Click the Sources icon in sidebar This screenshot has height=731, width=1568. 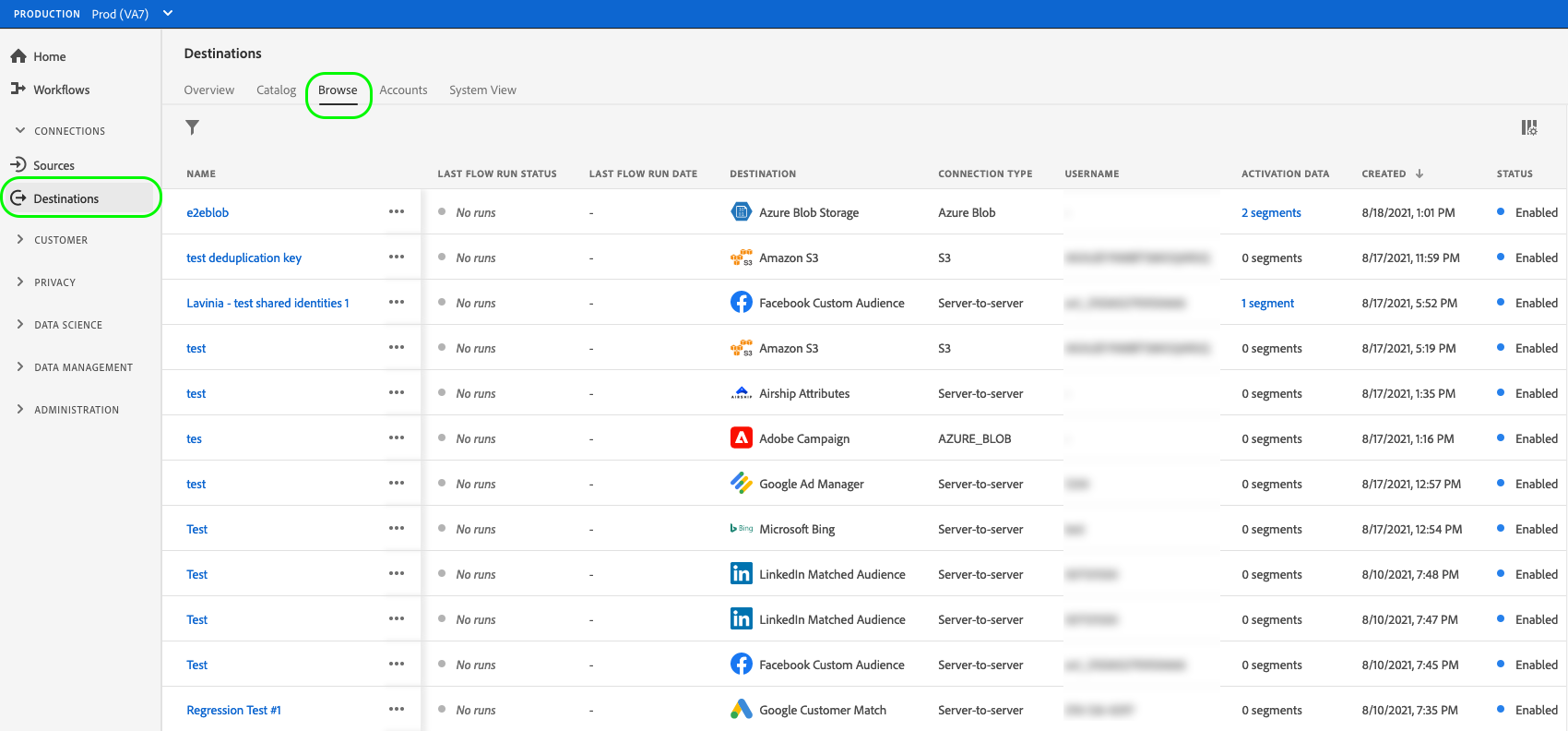coord(18,164)
